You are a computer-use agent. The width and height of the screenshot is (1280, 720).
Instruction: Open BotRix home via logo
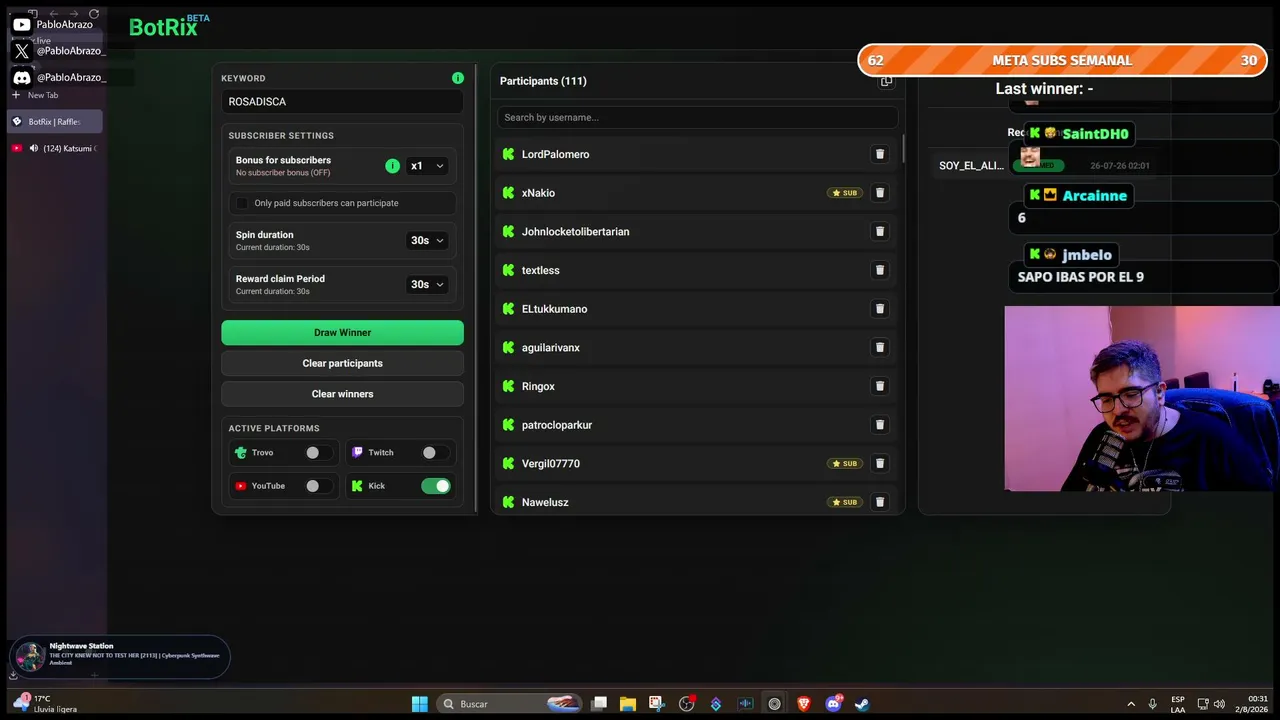pos(168,26)
